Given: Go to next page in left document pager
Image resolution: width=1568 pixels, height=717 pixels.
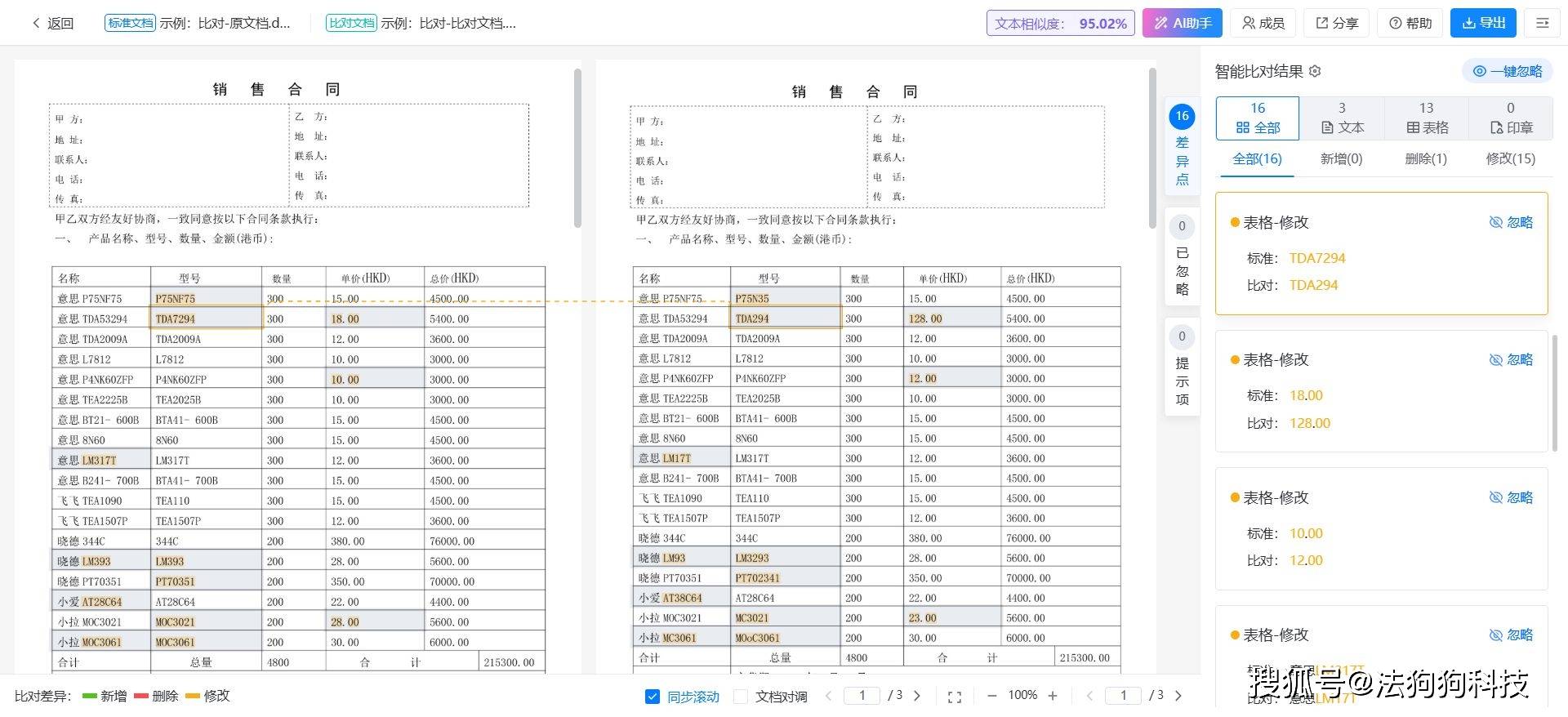Looking at the screenshot, I should coord(917,696).
